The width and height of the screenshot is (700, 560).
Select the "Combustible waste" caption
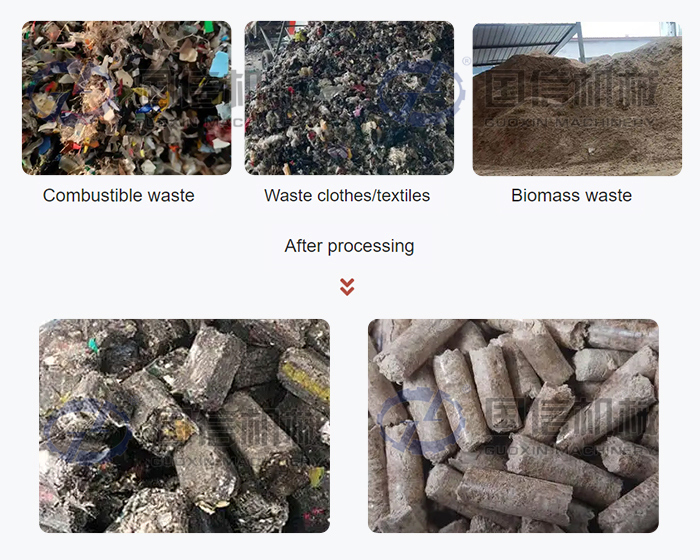119,196
